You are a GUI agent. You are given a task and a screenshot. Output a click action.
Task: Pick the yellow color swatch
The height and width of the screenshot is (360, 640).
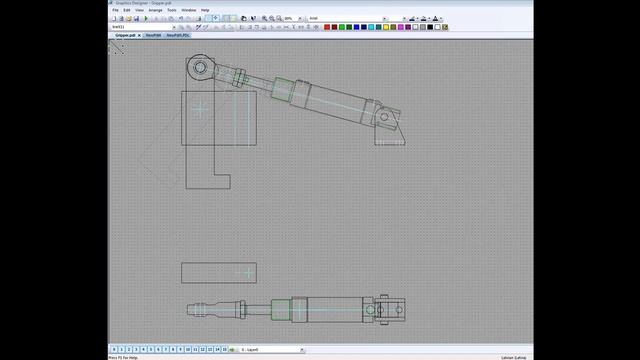tap(386, 27)
